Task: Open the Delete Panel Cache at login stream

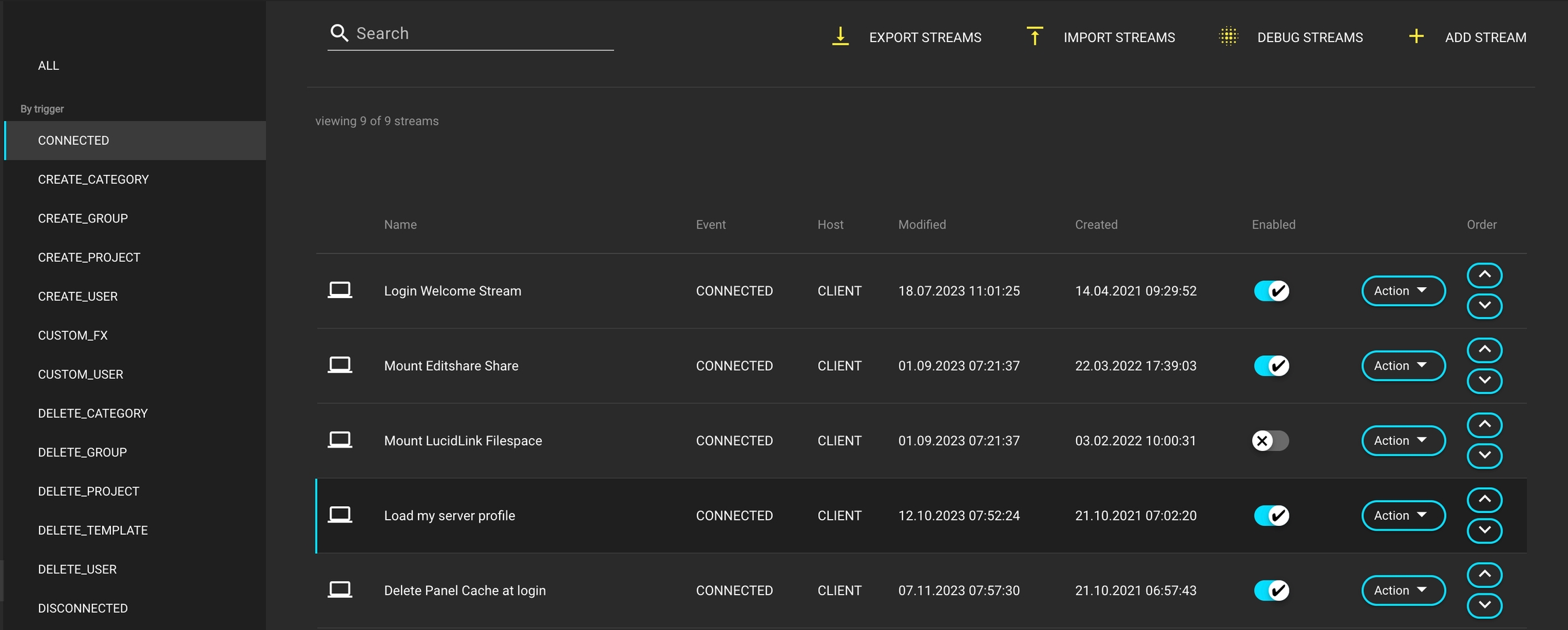Action: coord(465,591)
